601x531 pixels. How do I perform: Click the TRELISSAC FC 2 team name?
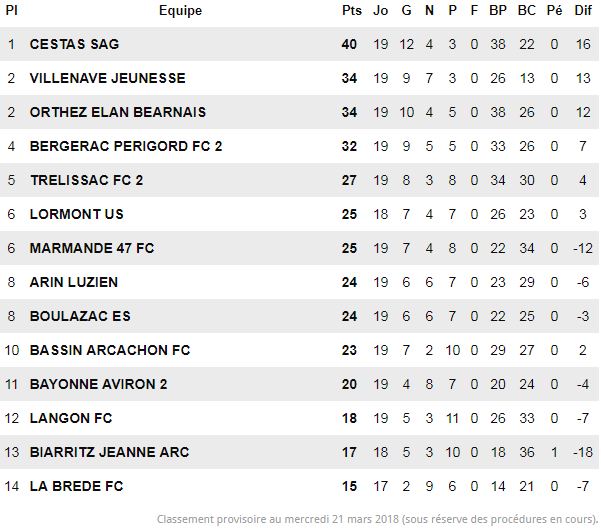point(87,180)
